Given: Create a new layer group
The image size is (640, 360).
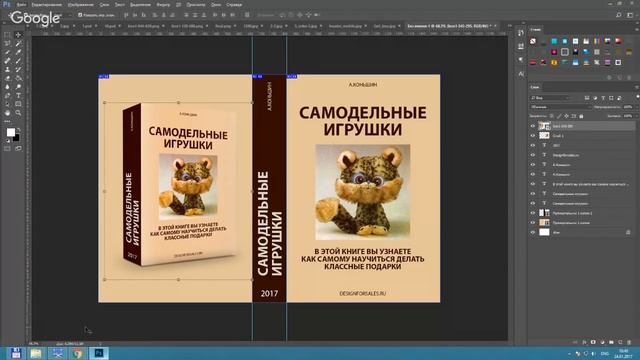Looking at the screenshot, I should pyautogui.click(x=611, y=342).
